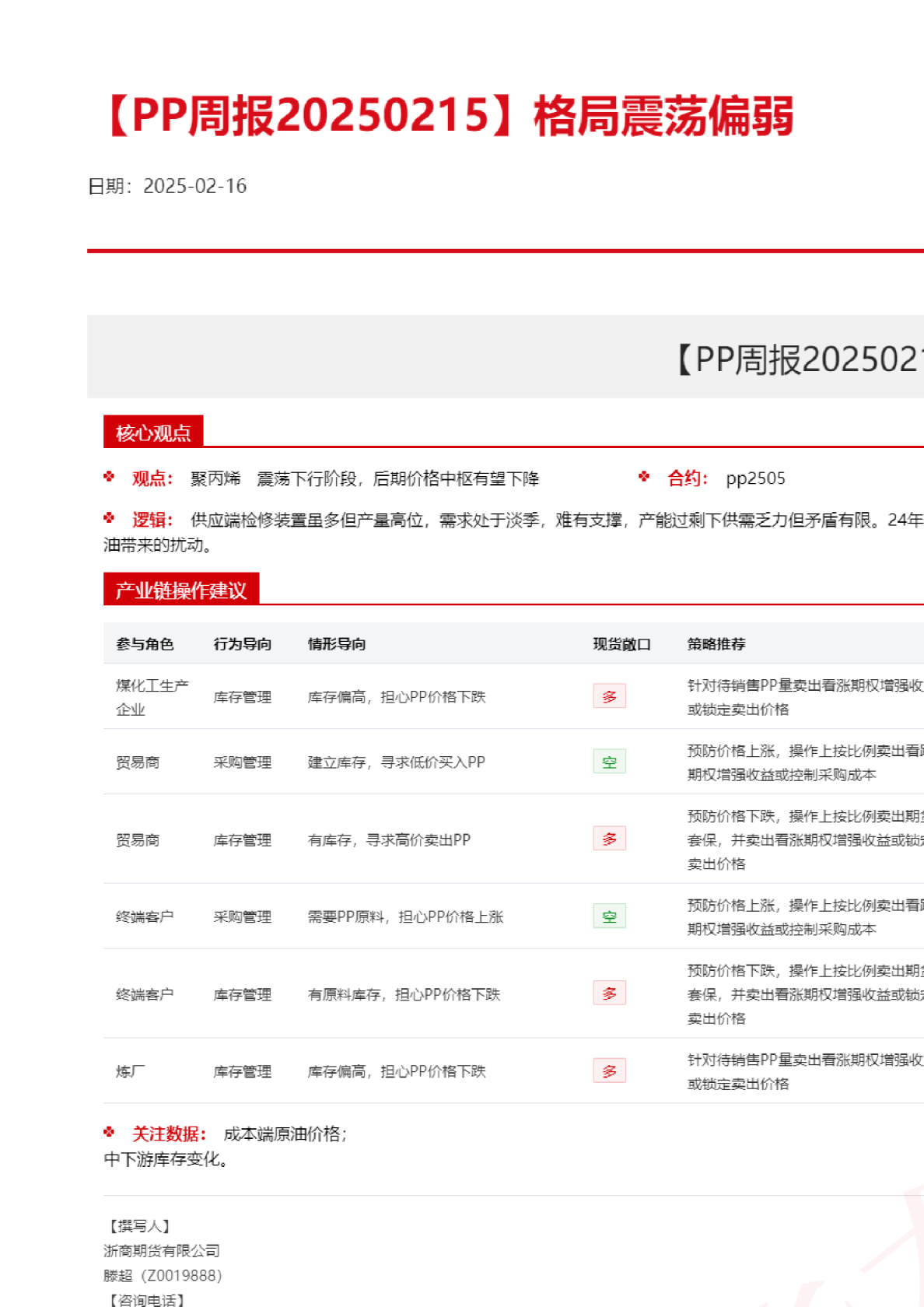Click the red diamond bullet before 观点
The image size is (924, 1307).
(109, 477)
